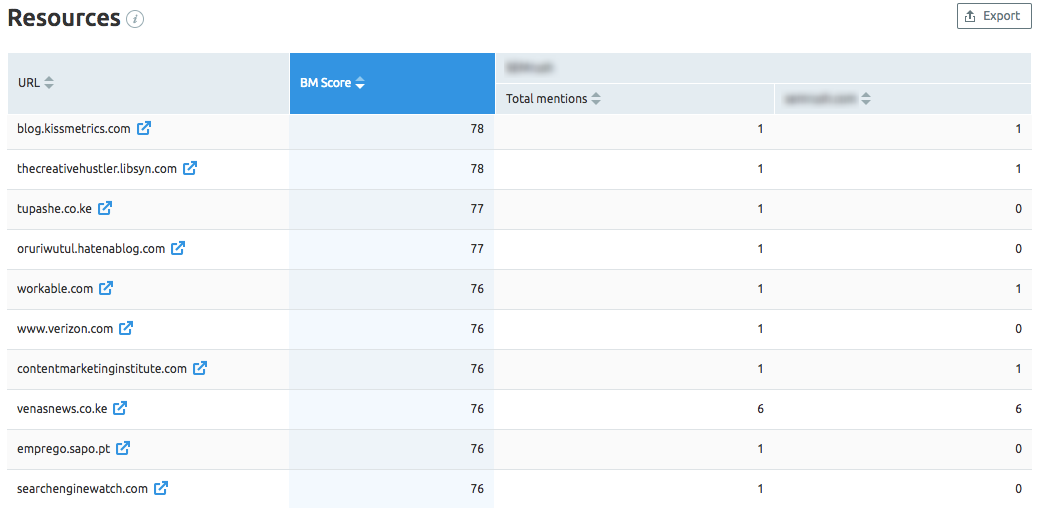Open contentmarketinginstitute.com external link icon

point(200,368)
